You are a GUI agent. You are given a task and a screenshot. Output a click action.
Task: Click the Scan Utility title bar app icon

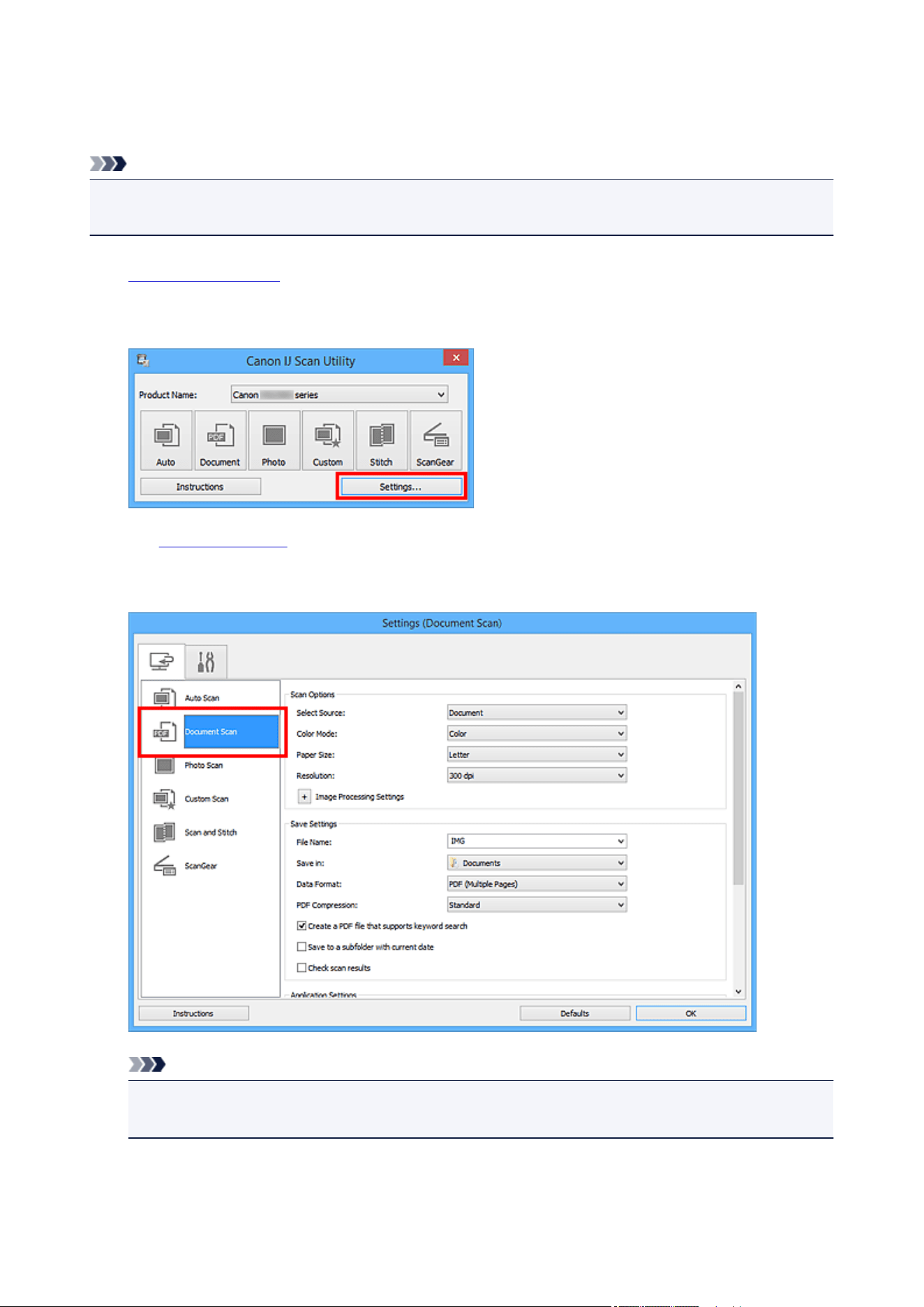coord(143,360)
